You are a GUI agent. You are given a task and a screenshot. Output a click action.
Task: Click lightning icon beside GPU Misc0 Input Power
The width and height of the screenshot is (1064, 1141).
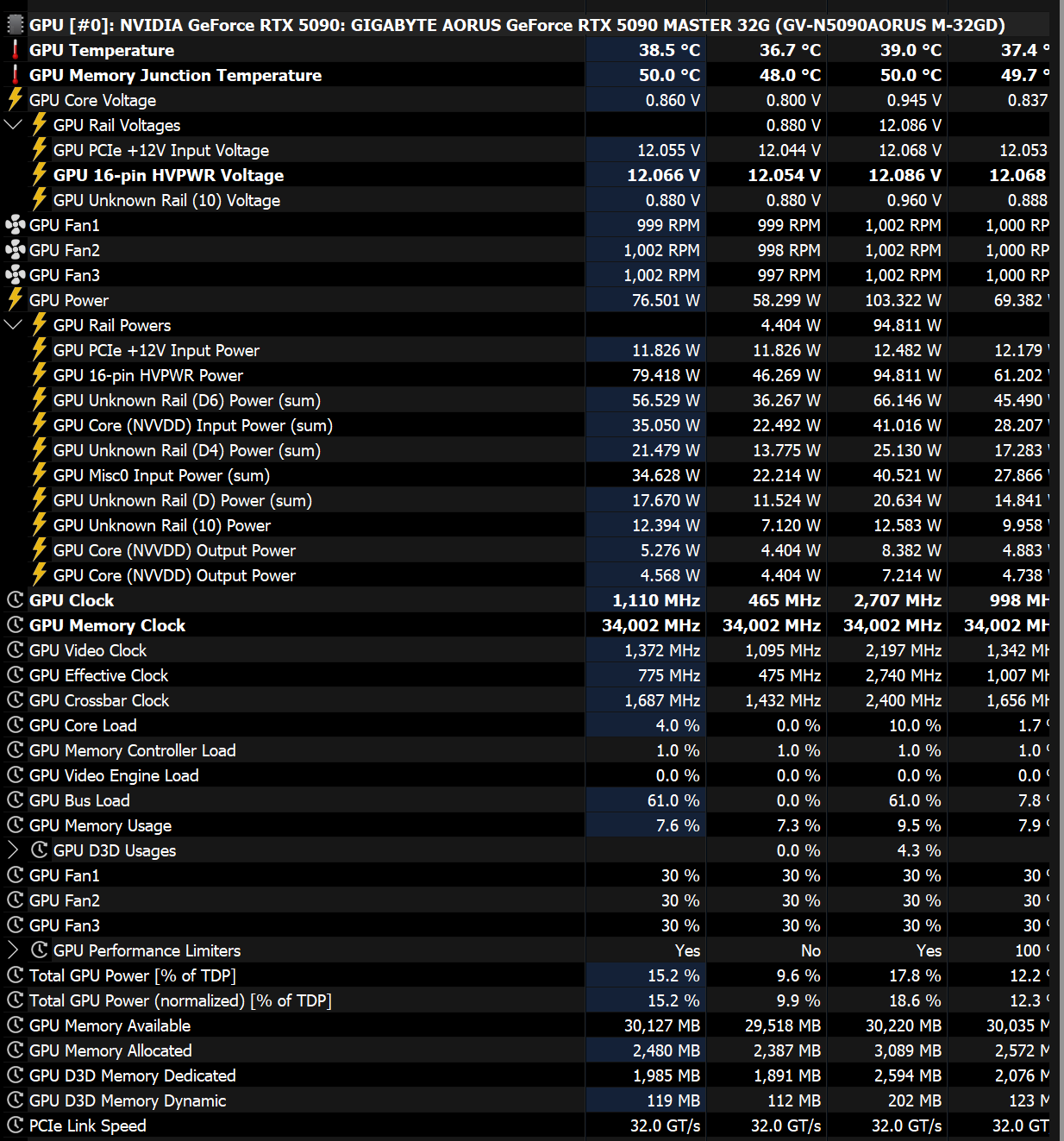[39, 475]
